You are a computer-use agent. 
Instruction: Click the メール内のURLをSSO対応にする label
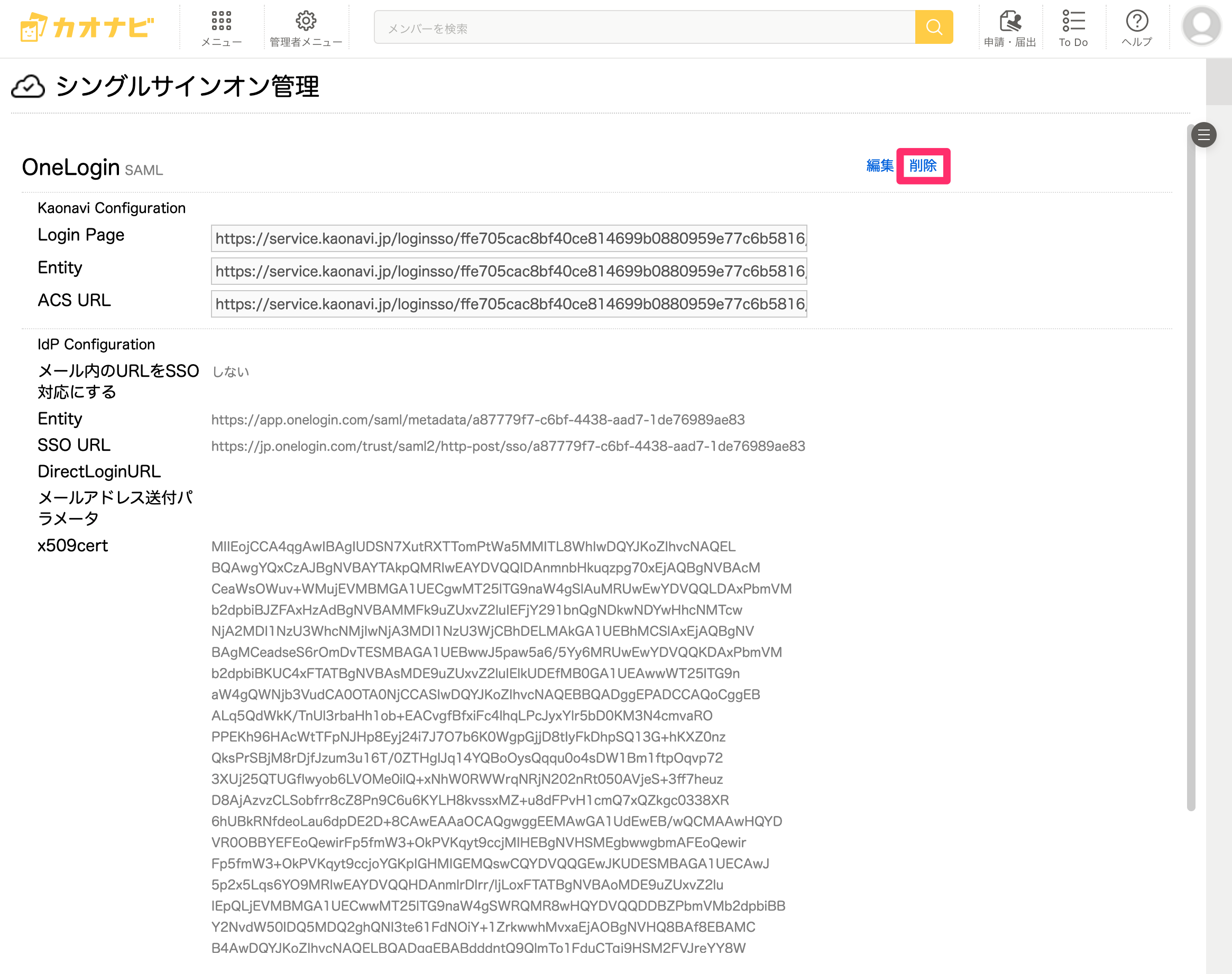click(x=118, y=382)
